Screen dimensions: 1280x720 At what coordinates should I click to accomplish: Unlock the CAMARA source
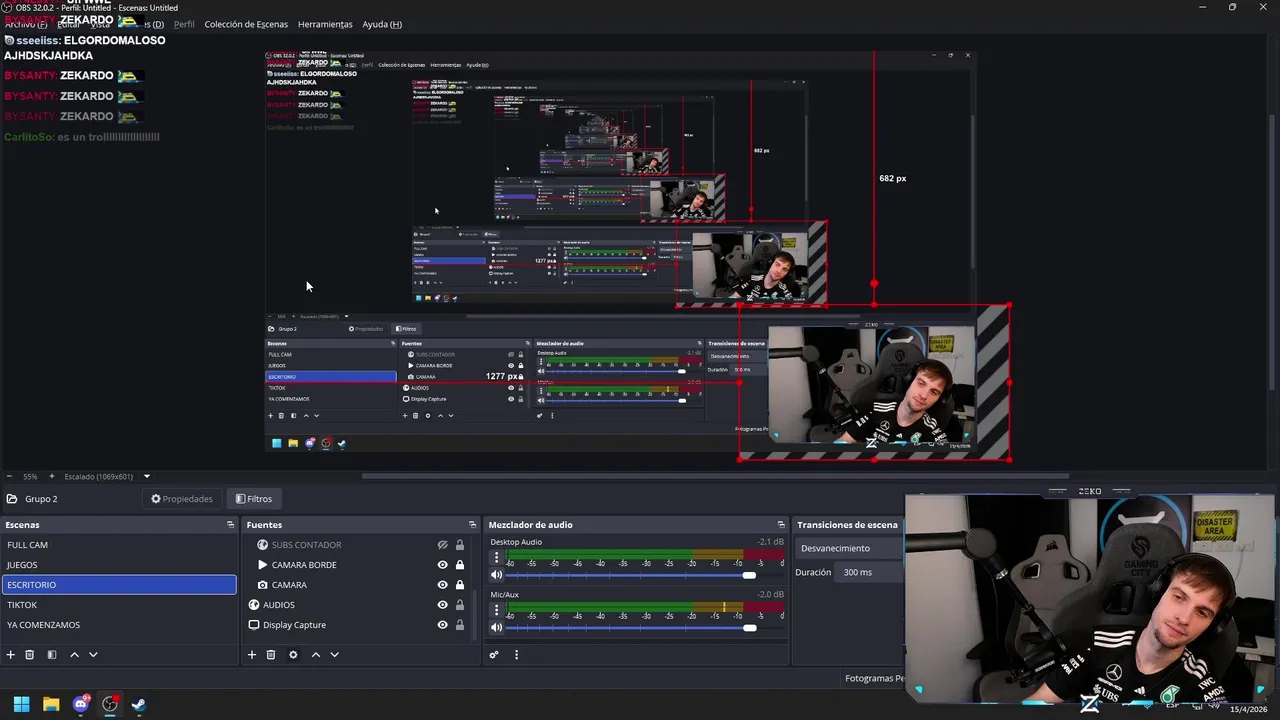460,585
